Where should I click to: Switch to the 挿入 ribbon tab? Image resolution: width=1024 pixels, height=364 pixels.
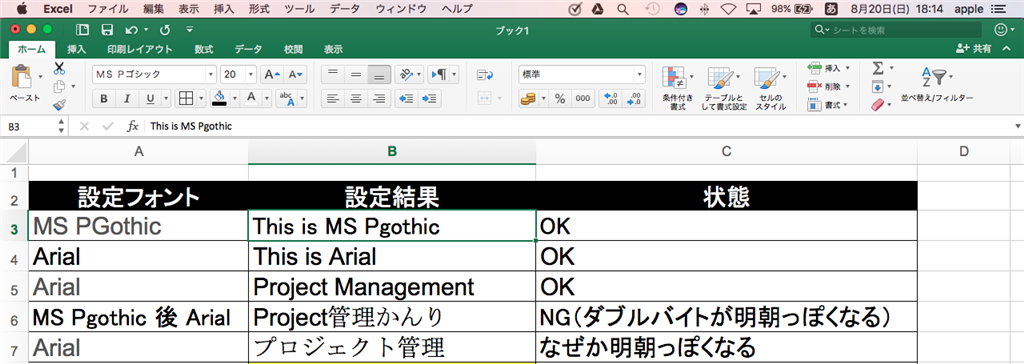click(76, 49)
